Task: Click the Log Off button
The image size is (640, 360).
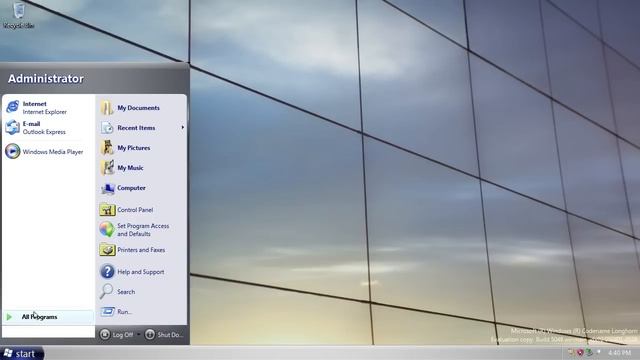Action: point(117,335)
